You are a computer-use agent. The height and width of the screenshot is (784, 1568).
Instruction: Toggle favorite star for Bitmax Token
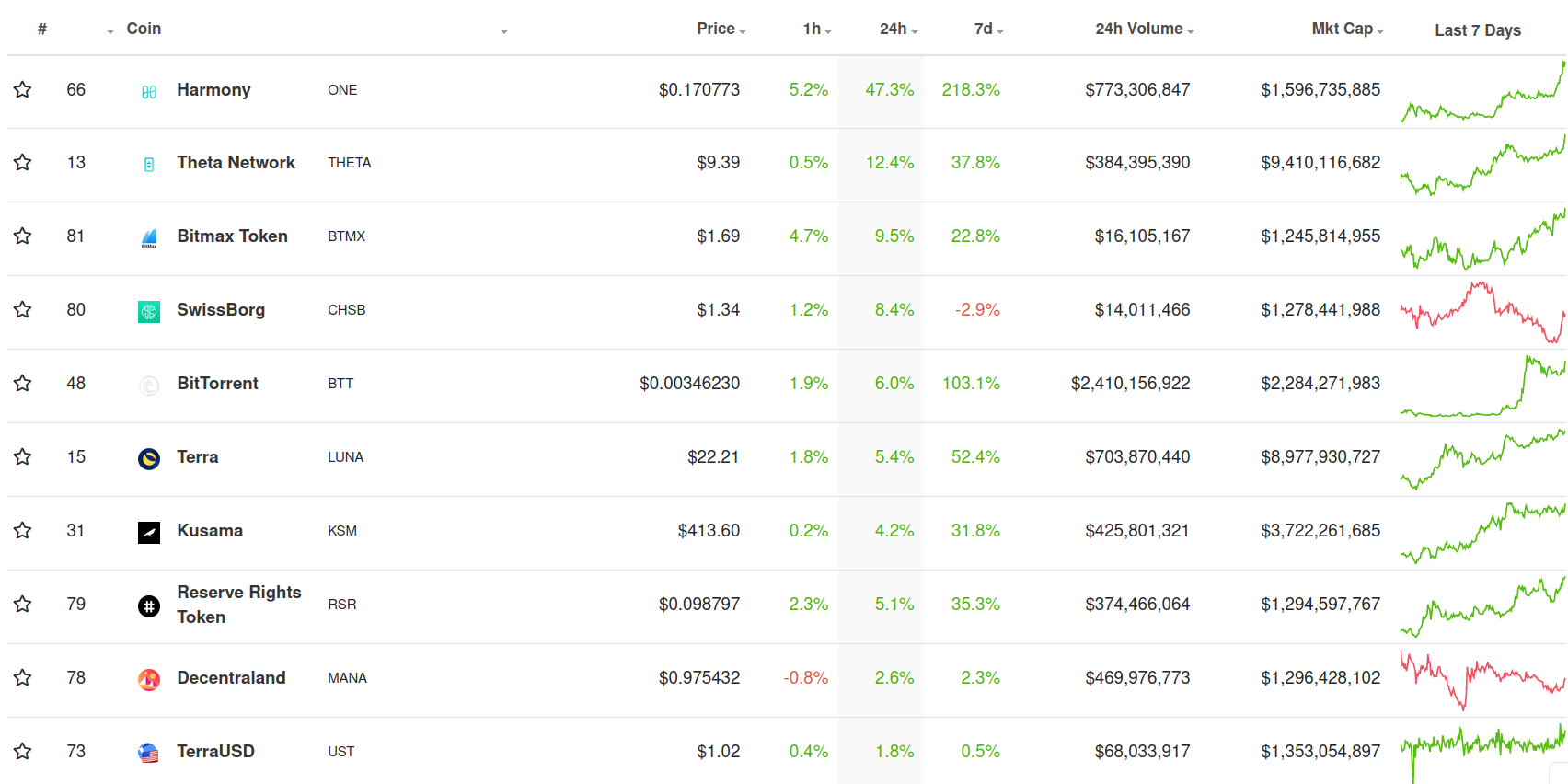click(x=23, y=236)
